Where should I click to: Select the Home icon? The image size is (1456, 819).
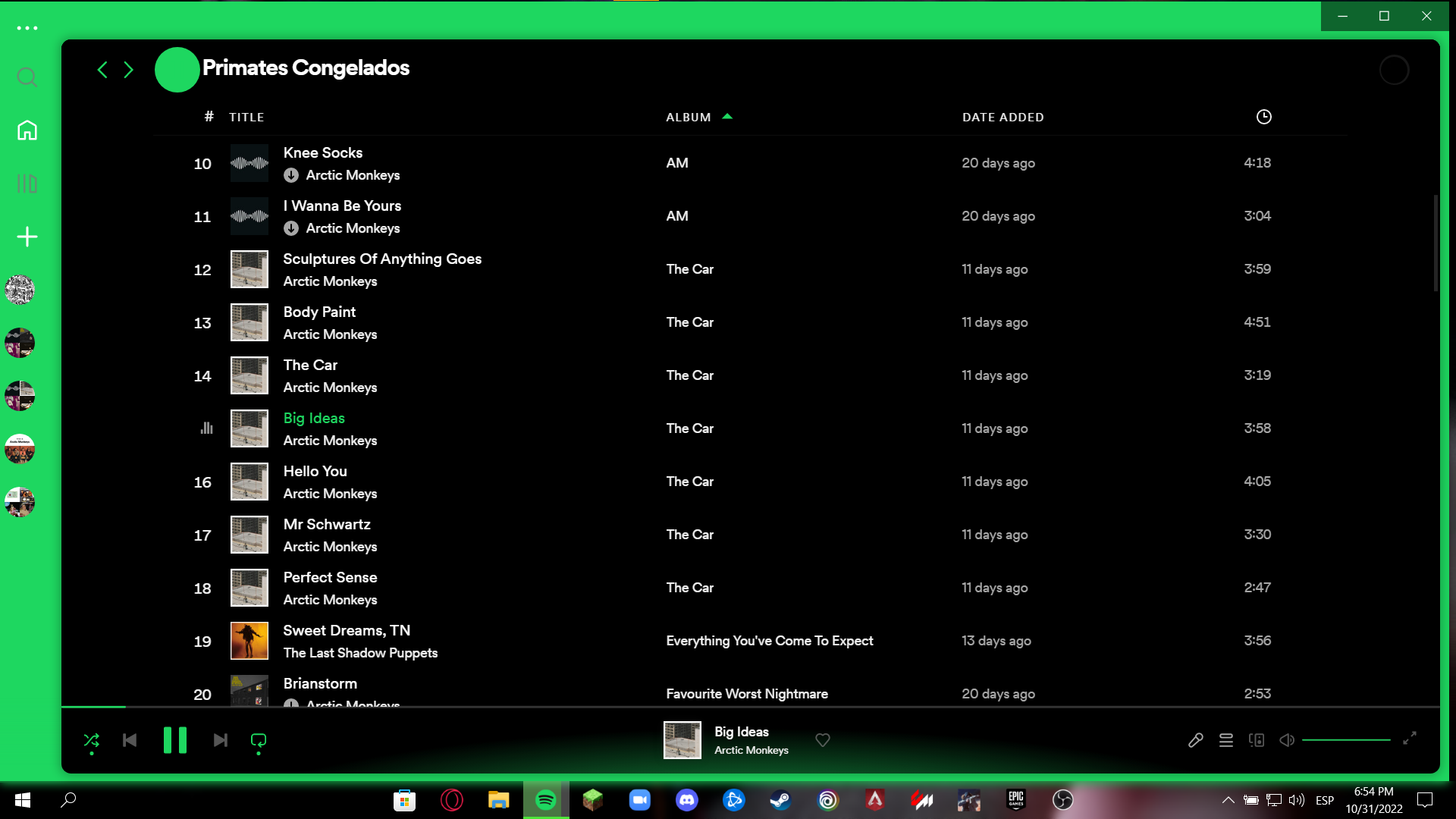[27, 130]
